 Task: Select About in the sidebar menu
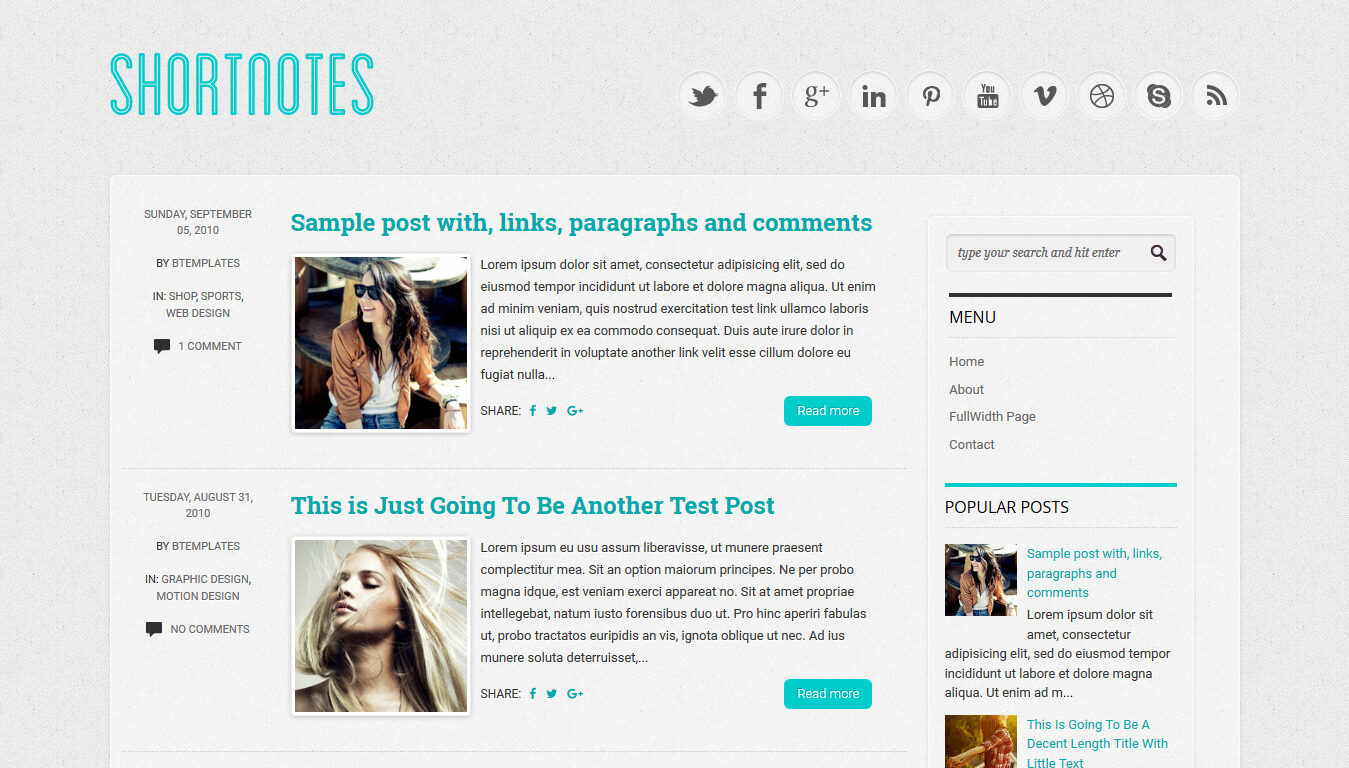pyautogui.click(x=966, y=390)
